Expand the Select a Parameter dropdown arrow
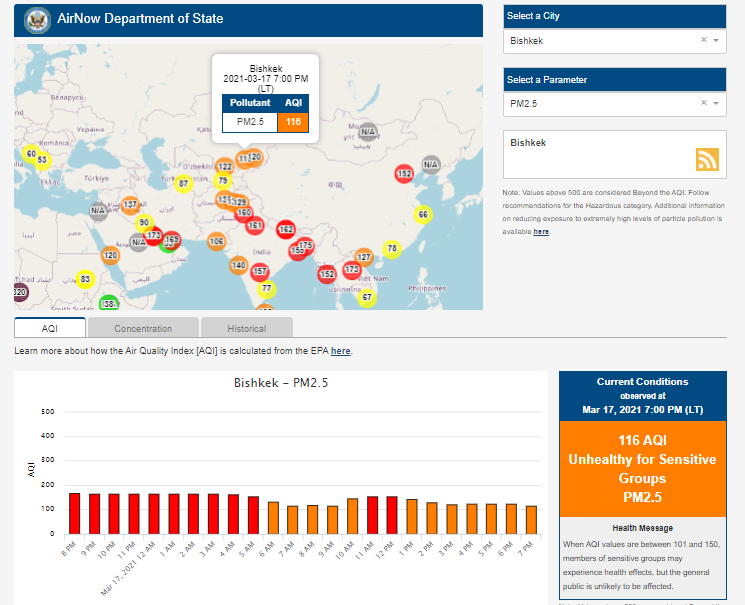The image size is (745, 605). [716, 102]
